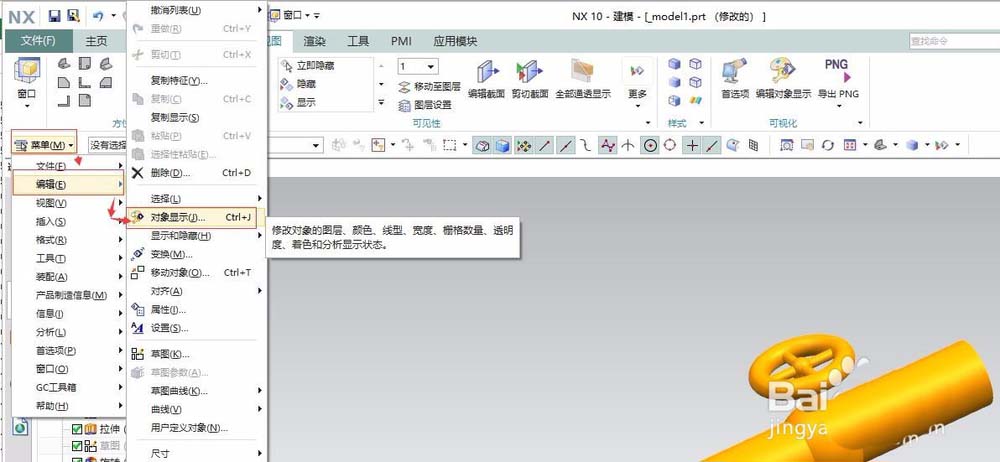Open the undo history dropdown arrow

coord(114,15)
